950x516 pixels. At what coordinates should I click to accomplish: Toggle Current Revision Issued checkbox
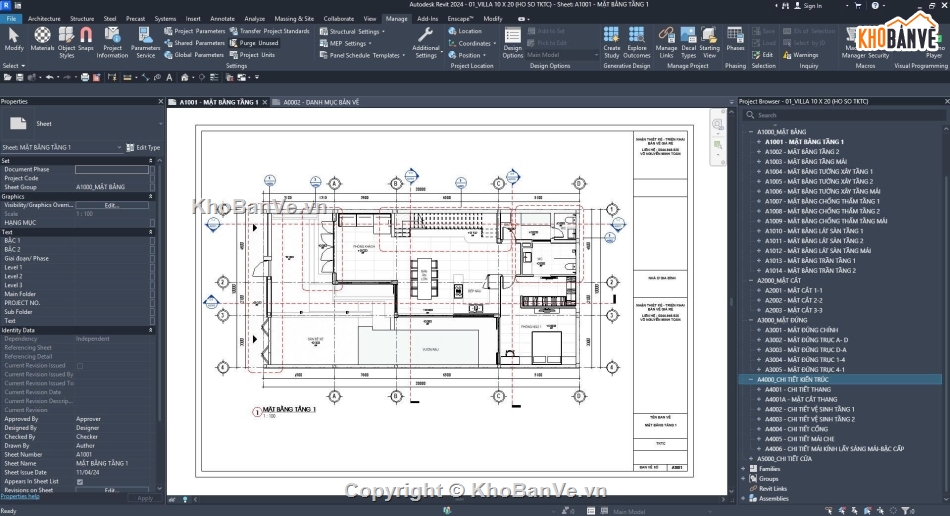(x=79, y=366)
